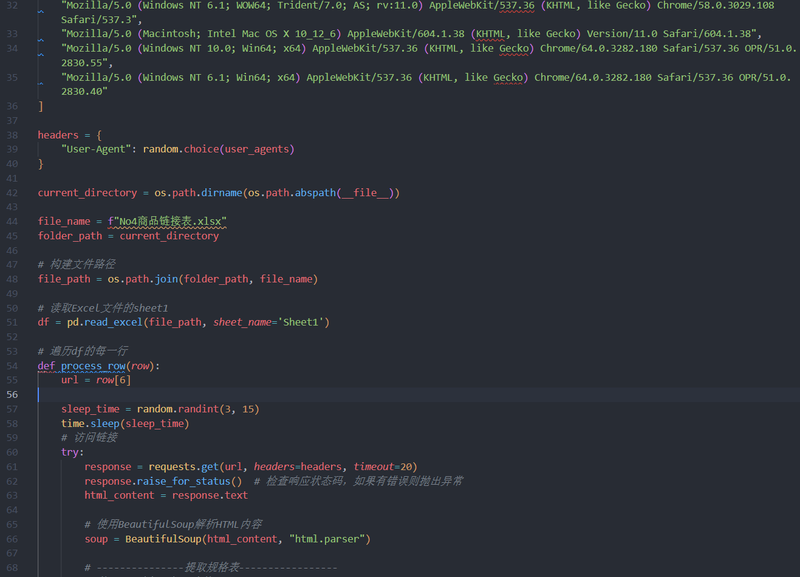Click the comment '# 遍历df的每一行'
Image resolution: width=800 pixels, height=577 pixels.
[x=83, y=351]
